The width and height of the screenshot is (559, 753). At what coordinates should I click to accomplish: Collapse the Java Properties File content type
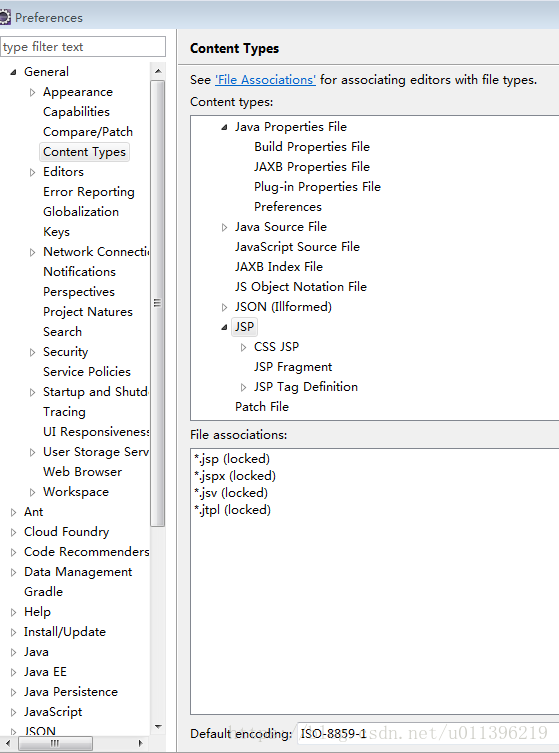coord(224,127)
